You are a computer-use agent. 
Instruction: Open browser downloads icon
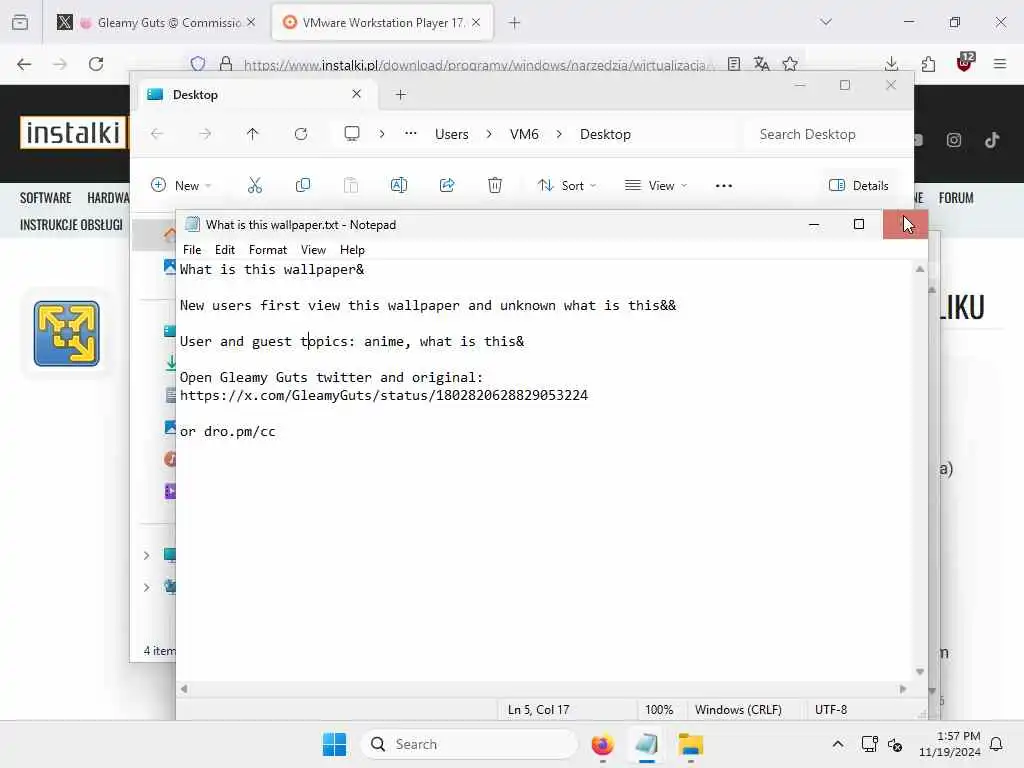click(x=891, y=63)
